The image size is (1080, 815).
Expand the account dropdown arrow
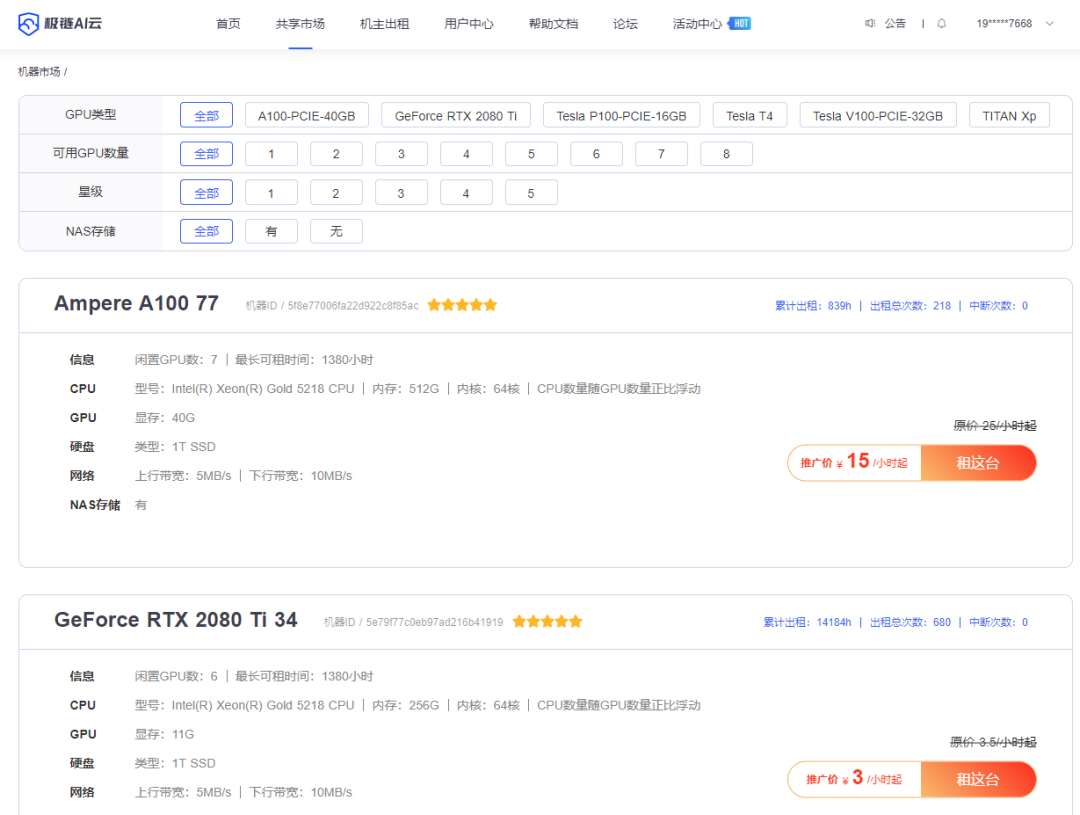(1050, 23)
